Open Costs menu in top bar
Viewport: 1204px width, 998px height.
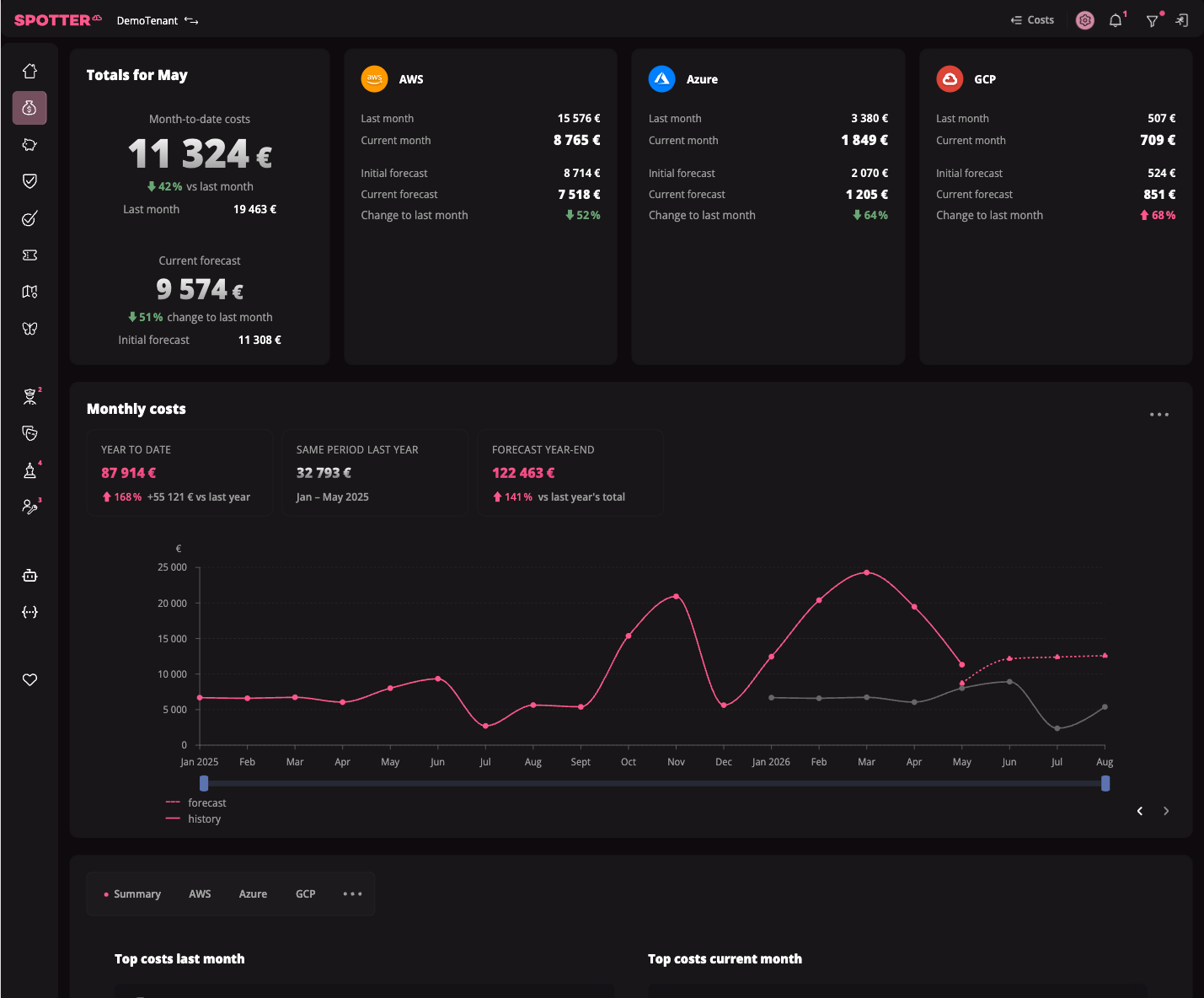click(x=1032, y=20)
